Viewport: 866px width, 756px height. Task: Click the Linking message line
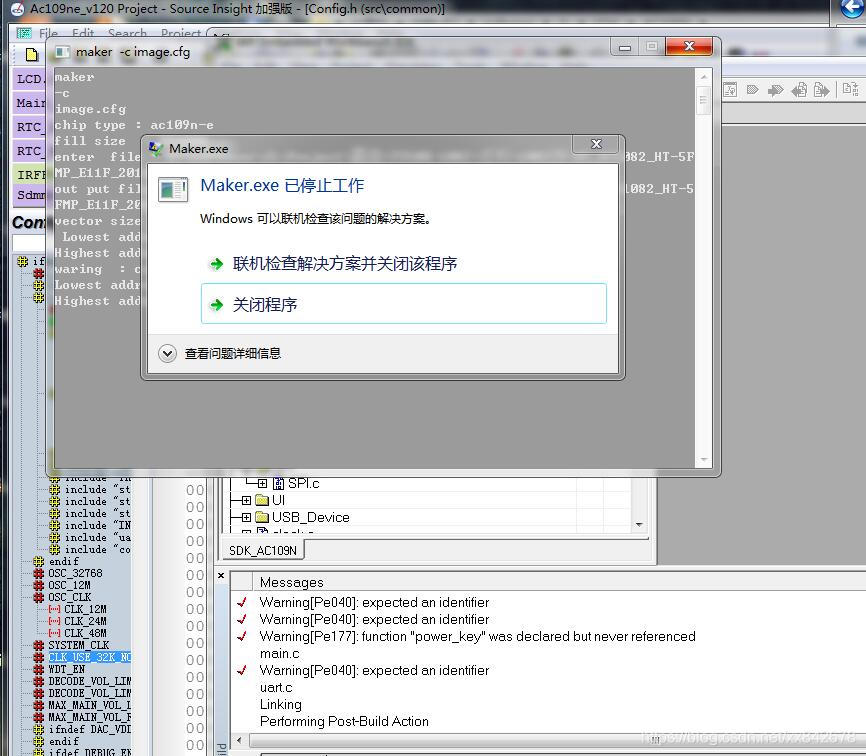(281, 705)
